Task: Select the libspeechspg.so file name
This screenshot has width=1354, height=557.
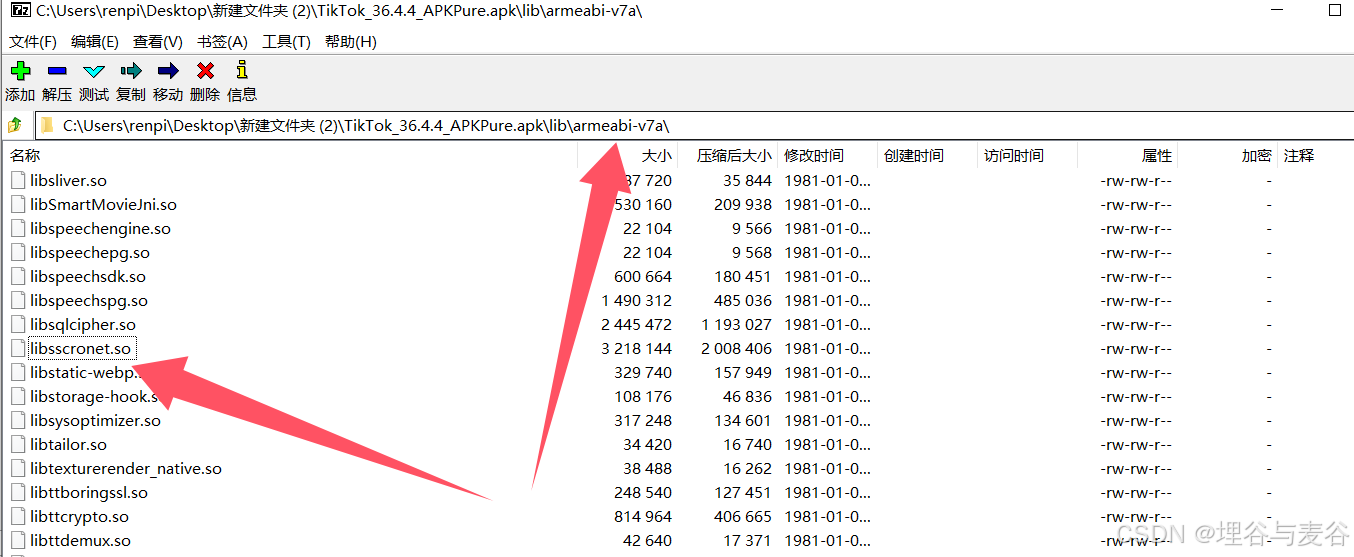Action: [x=89, y=301]
